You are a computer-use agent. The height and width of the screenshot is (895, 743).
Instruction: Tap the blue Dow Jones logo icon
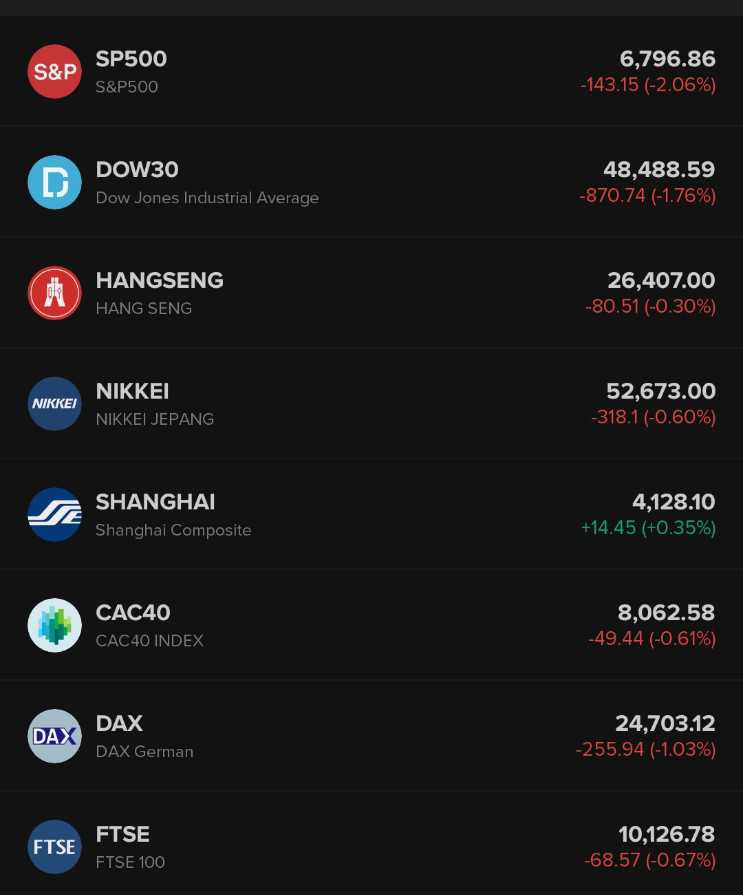tap(54, 183)
